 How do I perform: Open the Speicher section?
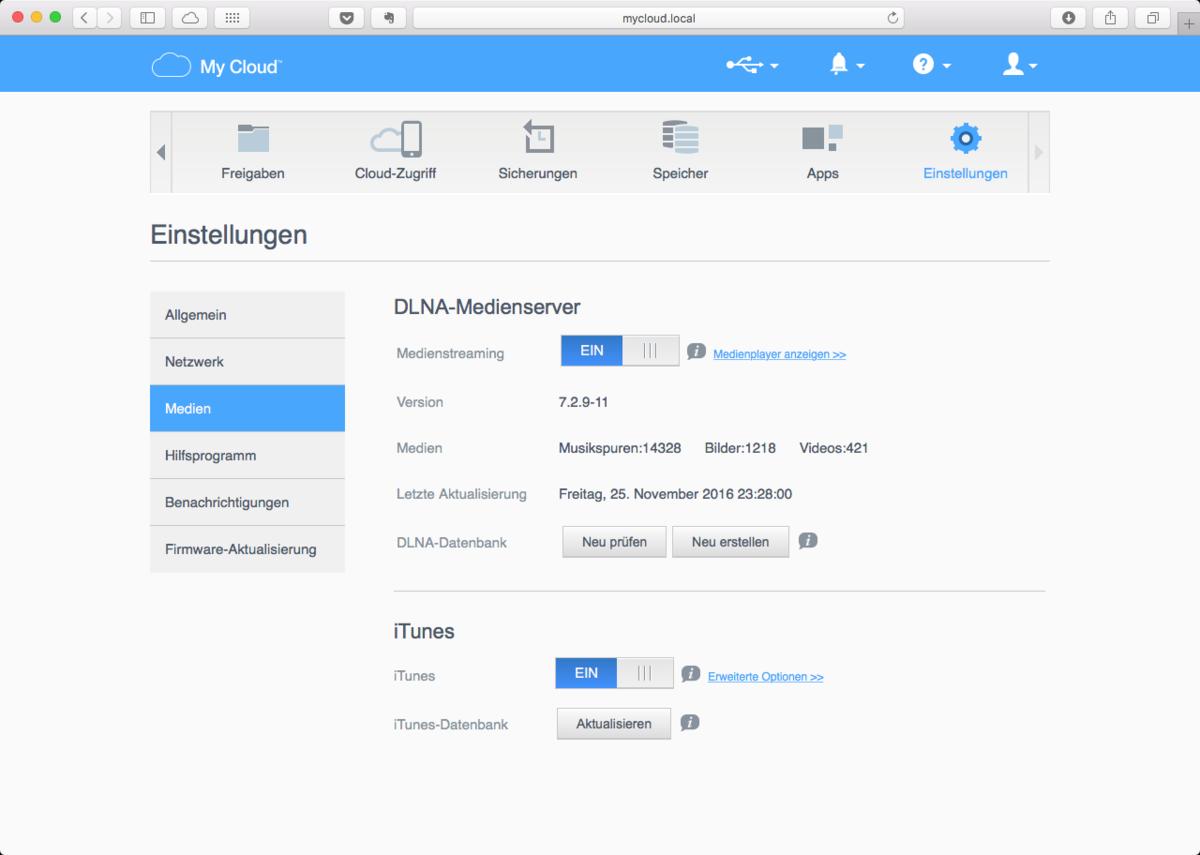pos(680,152)
